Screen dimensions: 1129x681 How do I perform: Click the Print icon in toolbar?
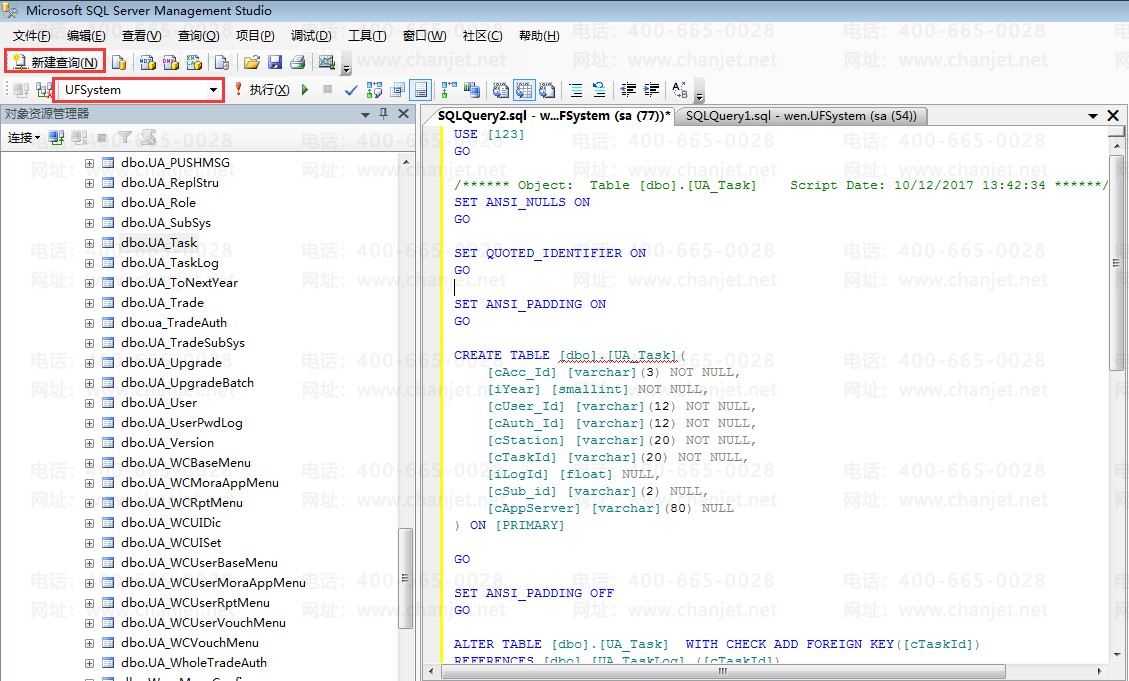click(x=297, y=63)
